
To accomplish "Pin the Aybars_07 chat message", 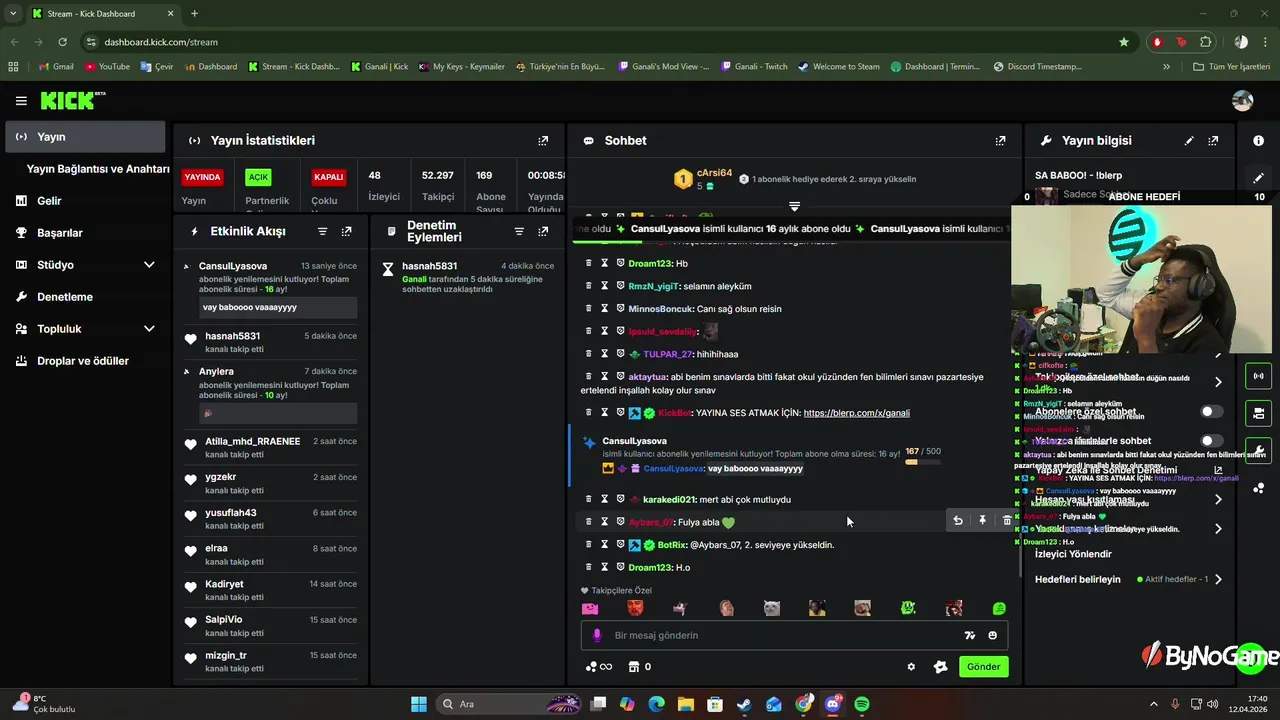I will [x=982, y=521].
